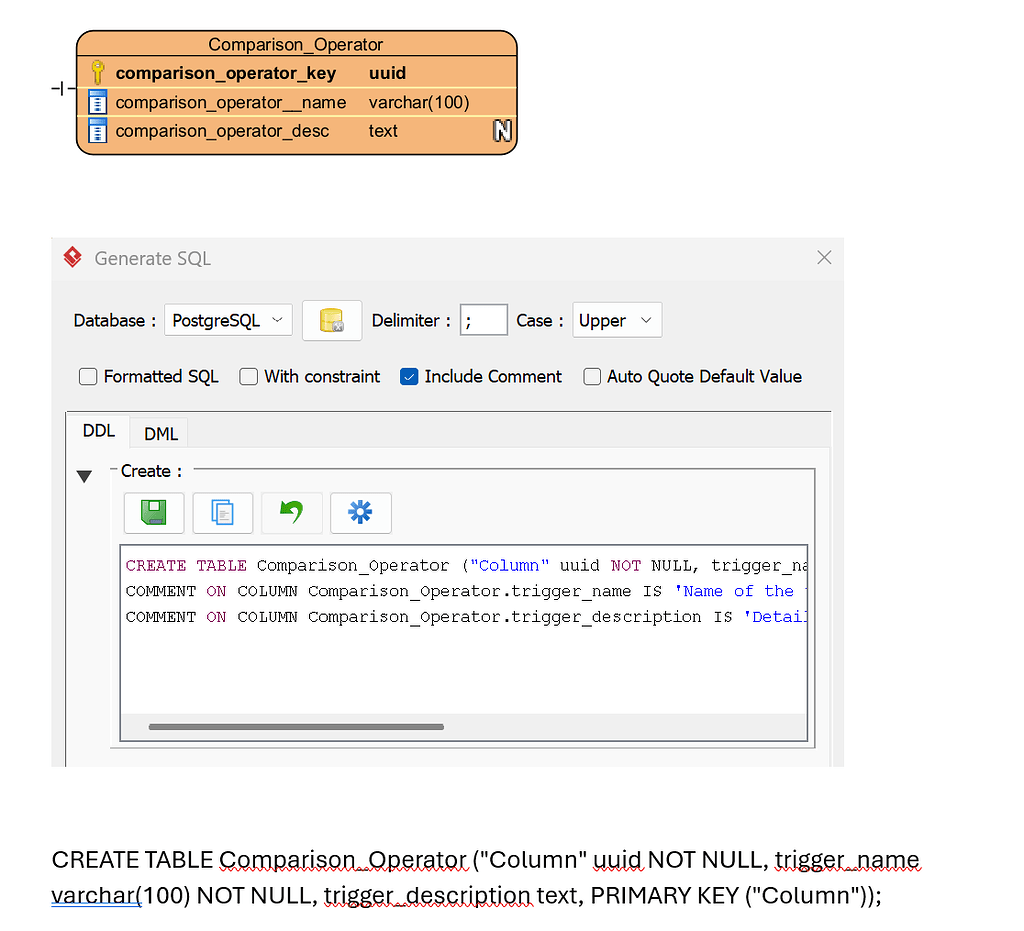Click the column icon beside comparison_operator__name

coord(97,102)
